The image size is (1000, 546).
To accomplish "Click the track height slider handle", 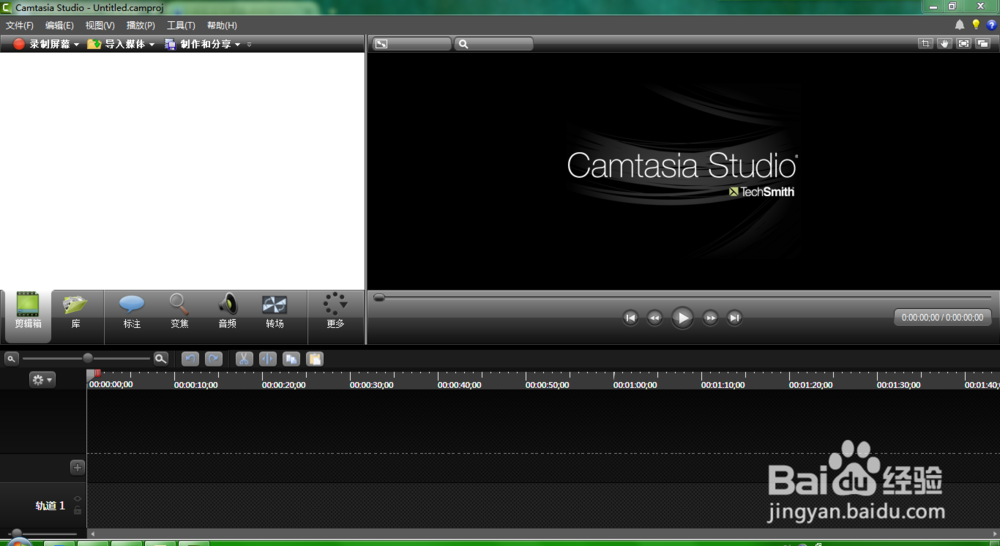I will point(17,533).
